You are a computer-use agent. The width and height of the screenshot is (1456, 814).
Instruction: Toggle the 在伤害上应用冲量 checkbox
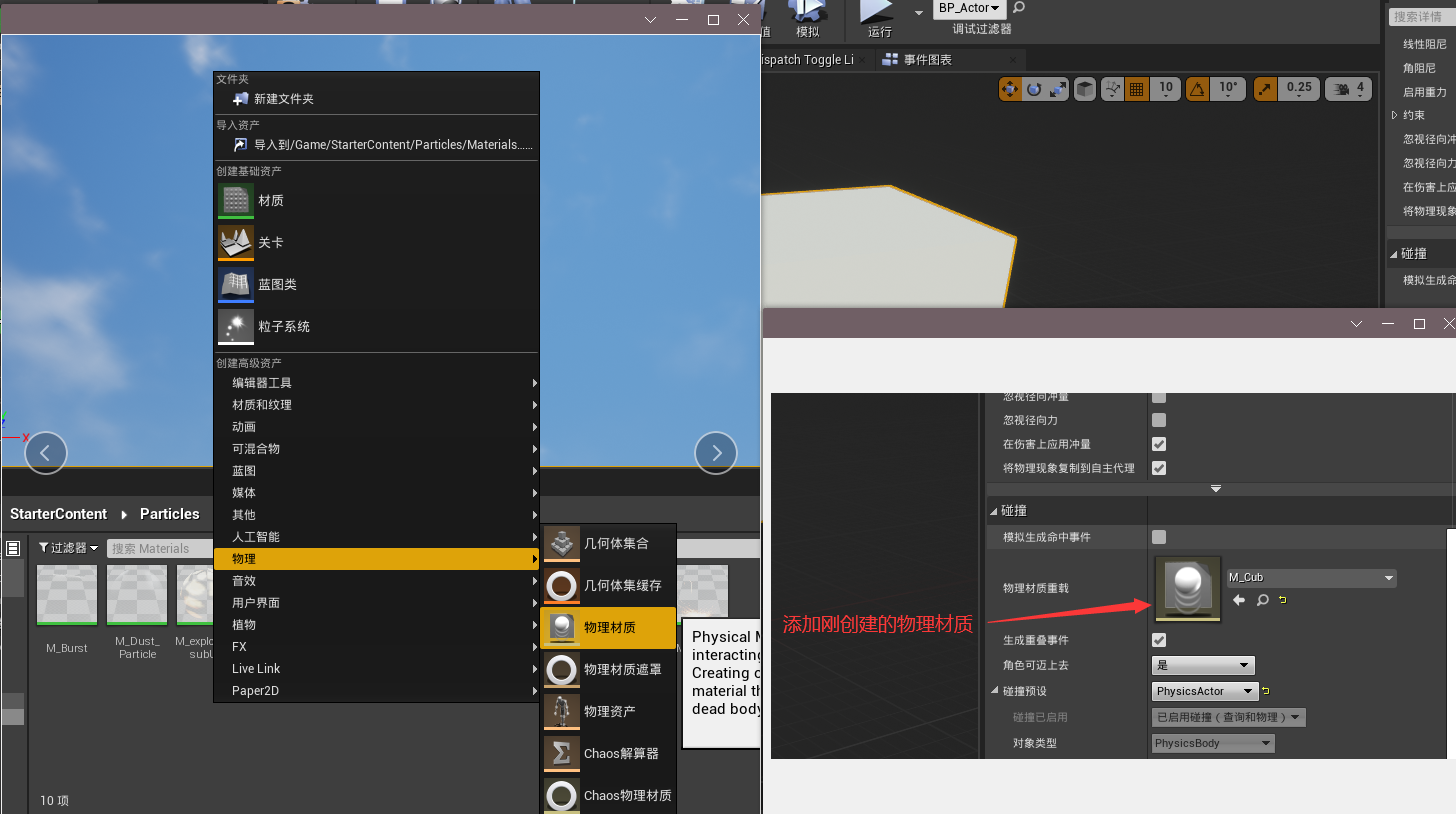click(x=1159, y=444)
